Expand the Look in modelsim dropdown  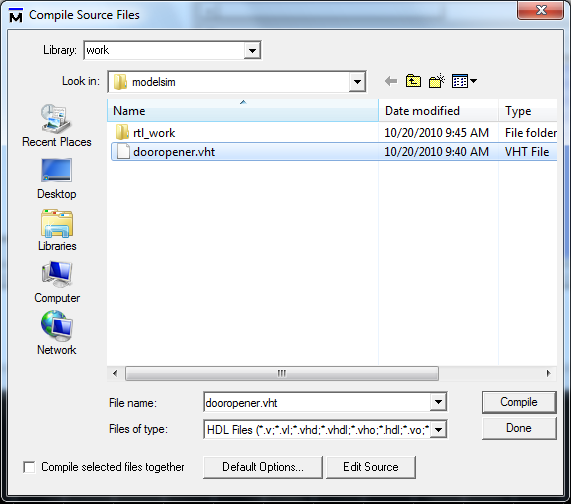357,82
